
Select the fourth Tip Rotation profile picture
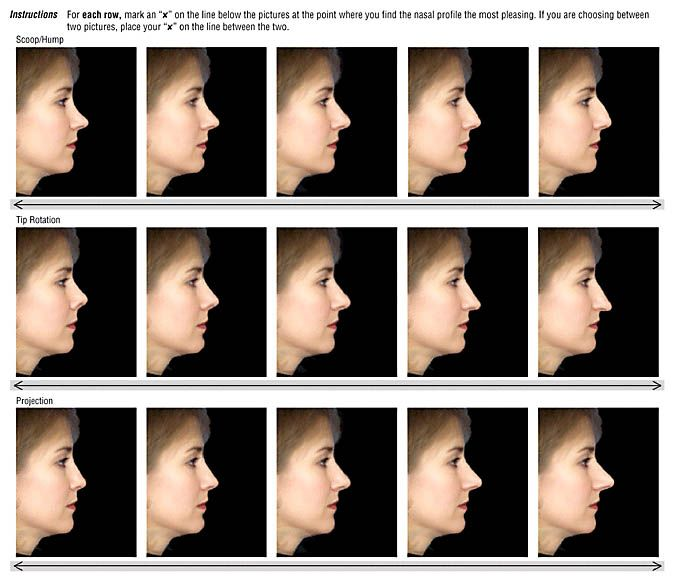coord(468,302)
